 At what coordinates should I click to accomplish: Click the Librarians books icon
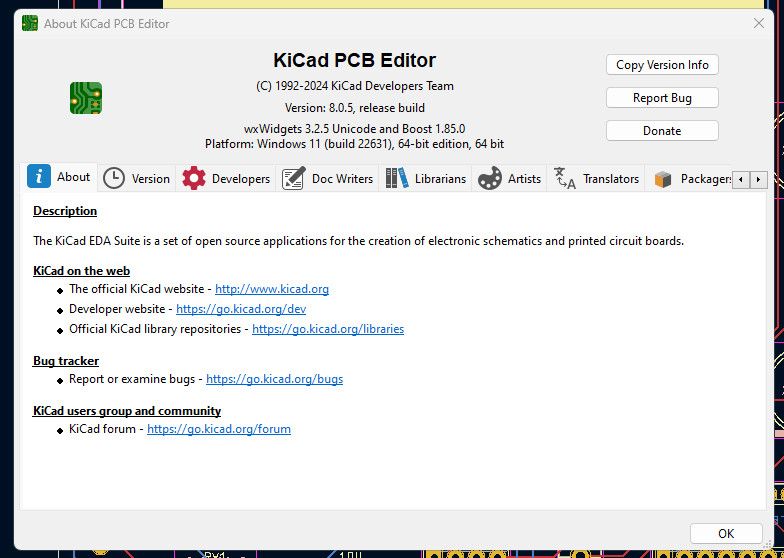click(397, 178)
